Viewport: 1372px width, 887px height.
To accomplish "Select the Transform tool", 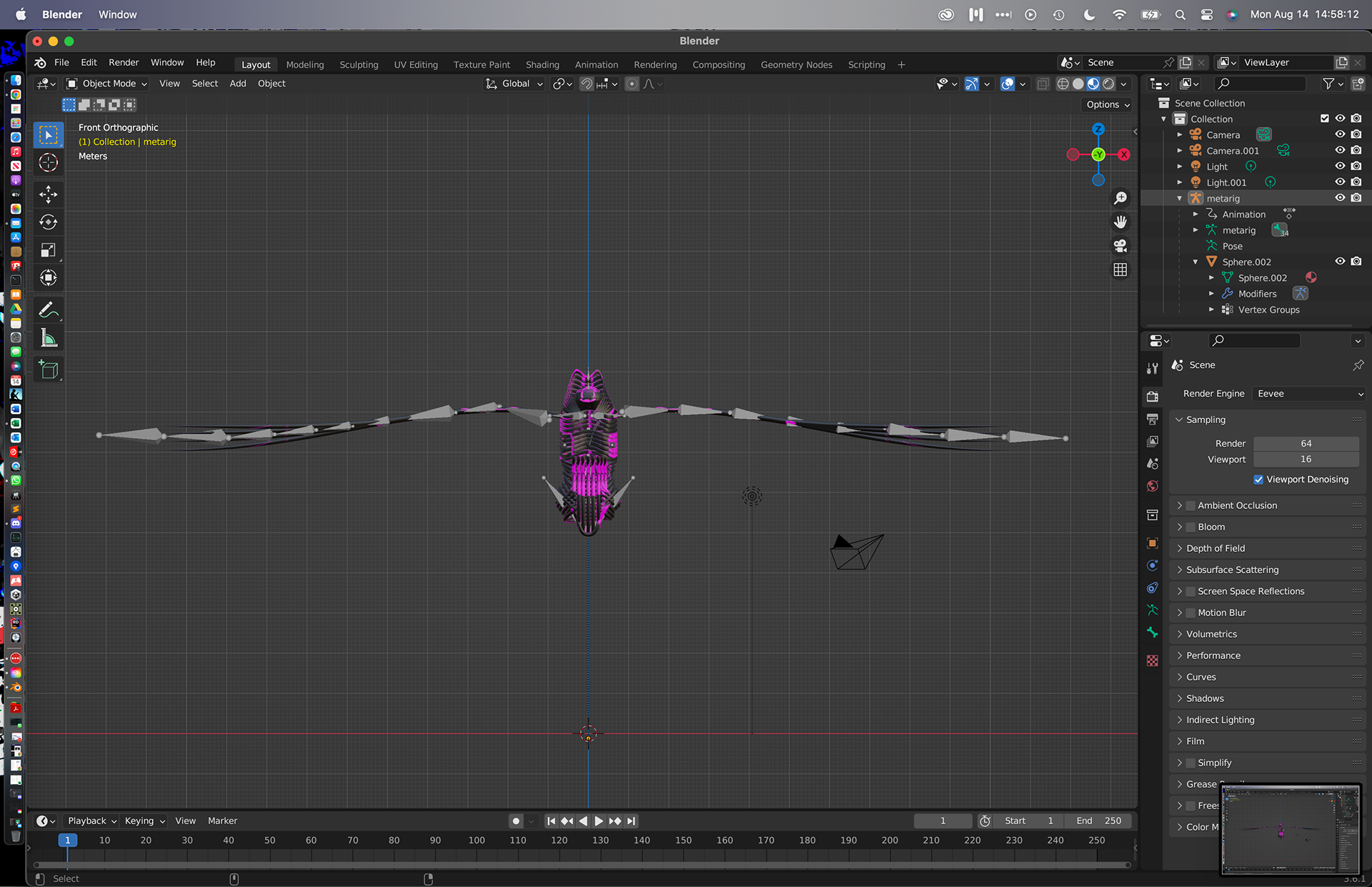I will tap(49, 278).
